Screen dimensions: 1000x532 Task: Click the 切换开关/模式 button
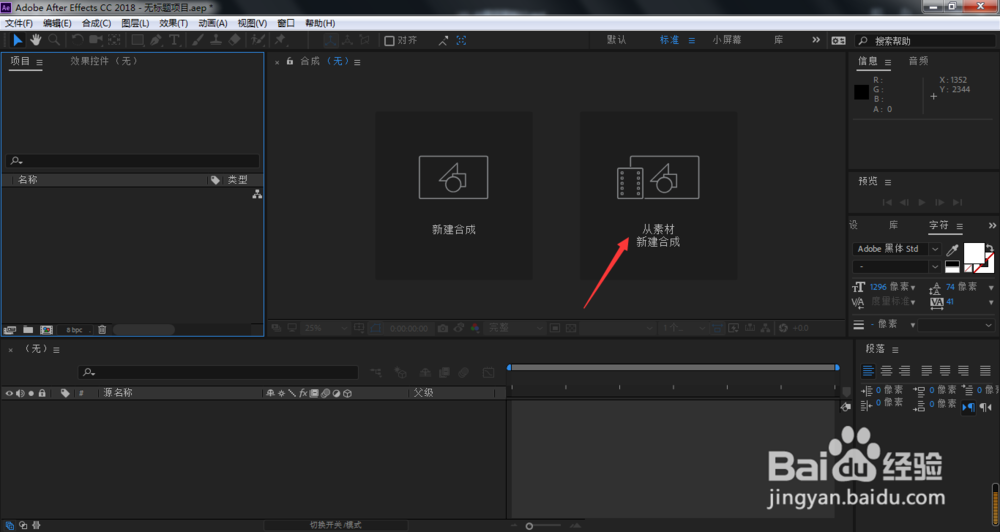[x=335, y=525]
